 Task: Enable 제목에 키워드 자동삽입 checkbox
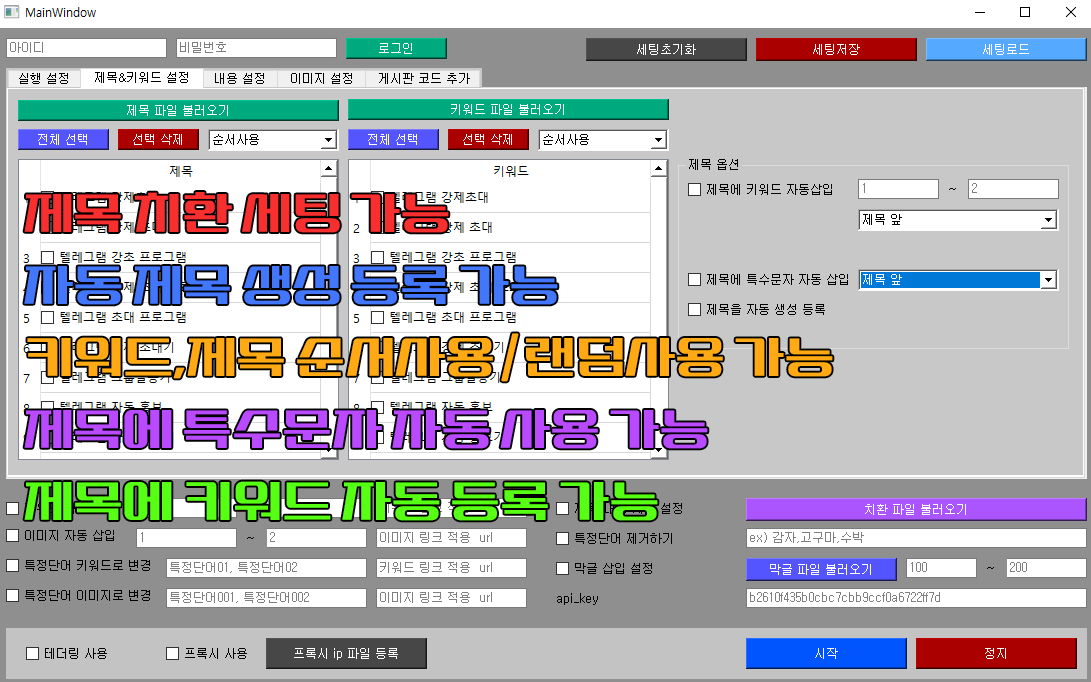click(696, 189)
